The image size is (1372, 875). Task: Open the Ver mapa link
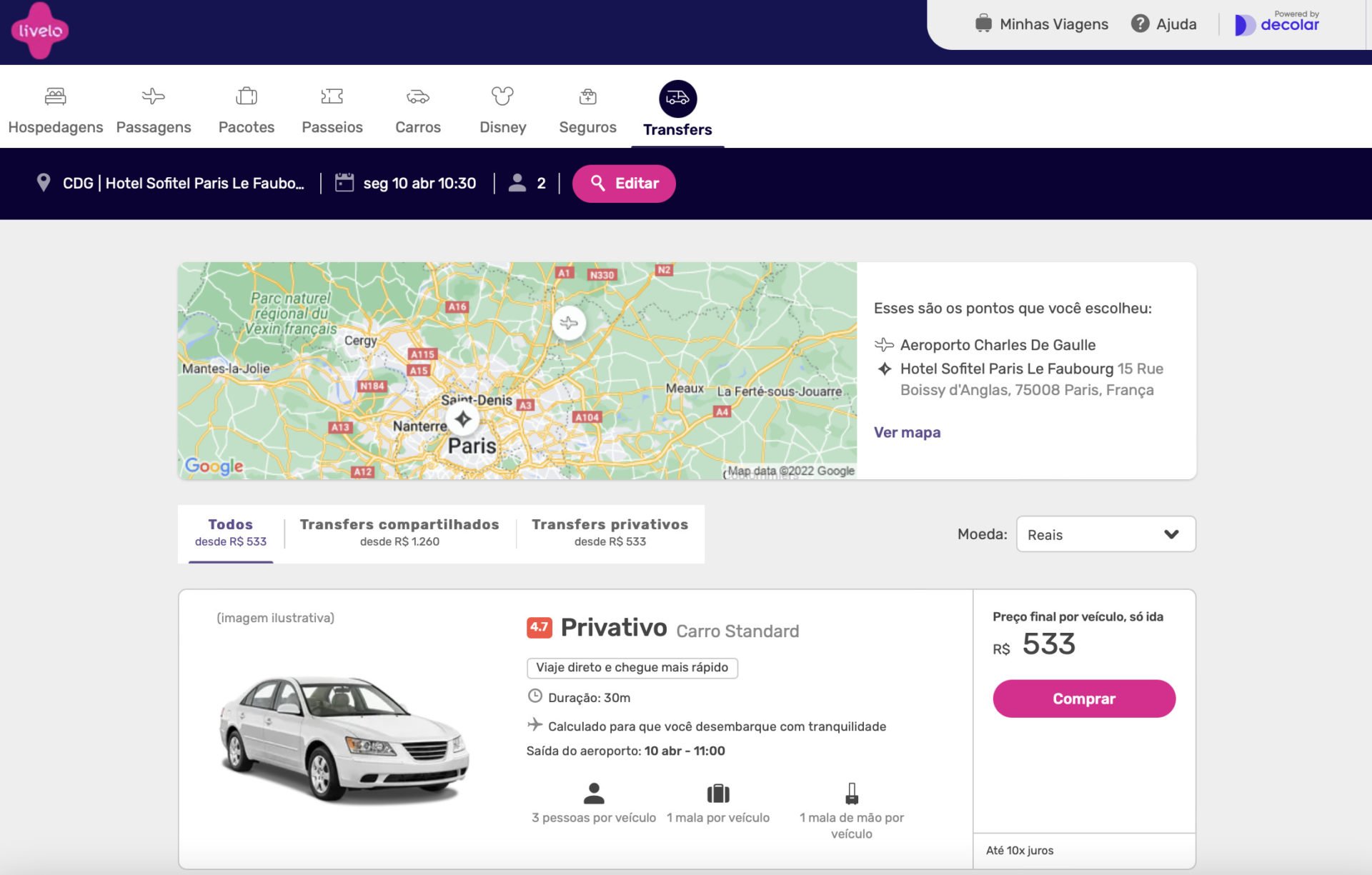[x=907, y=432]
